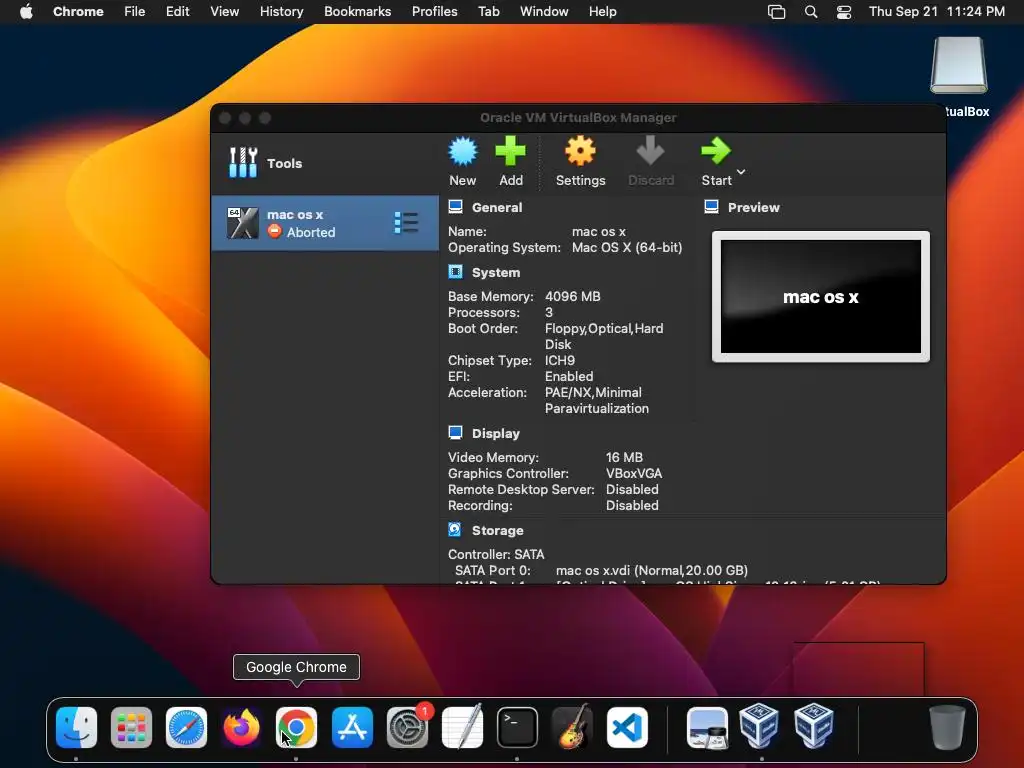1024x768 pixels.
Task: Open the View menu
Action: click(224, 12)
